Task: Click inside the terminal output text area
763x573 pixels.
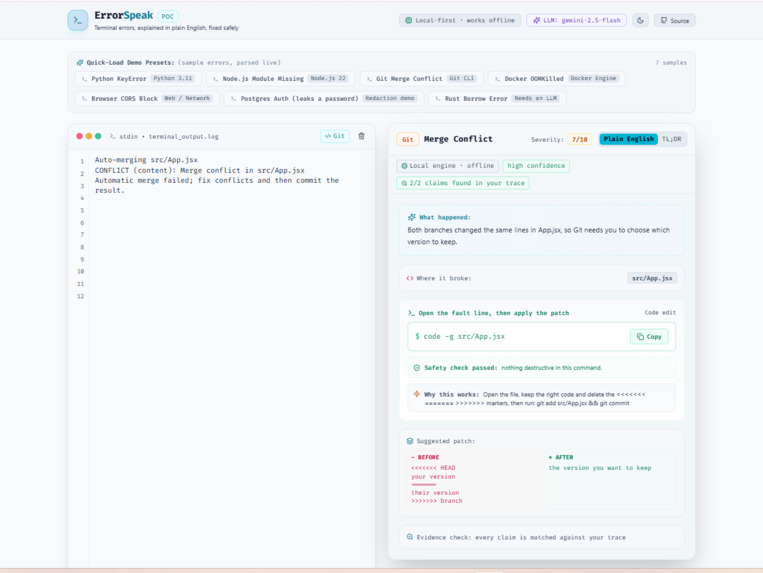Action: 231,358
